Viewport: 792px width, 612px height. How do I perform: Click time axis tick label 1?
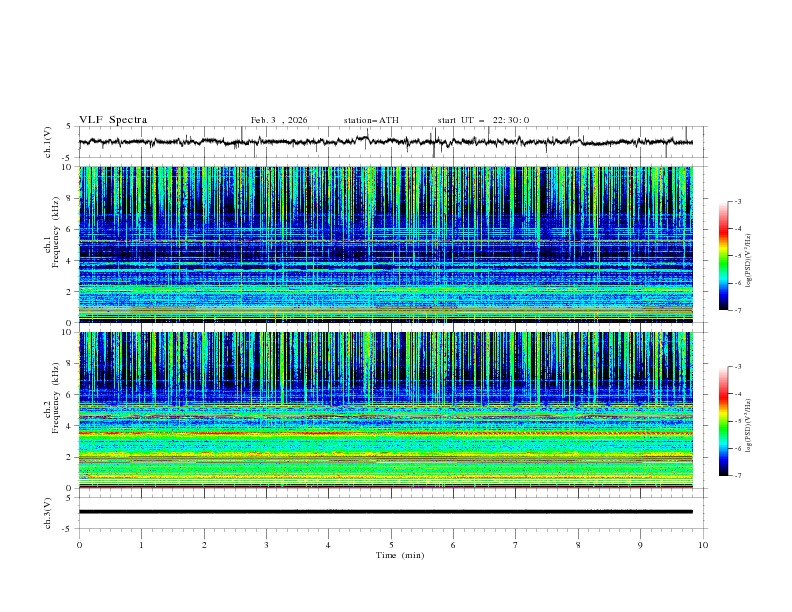[141, 545]
